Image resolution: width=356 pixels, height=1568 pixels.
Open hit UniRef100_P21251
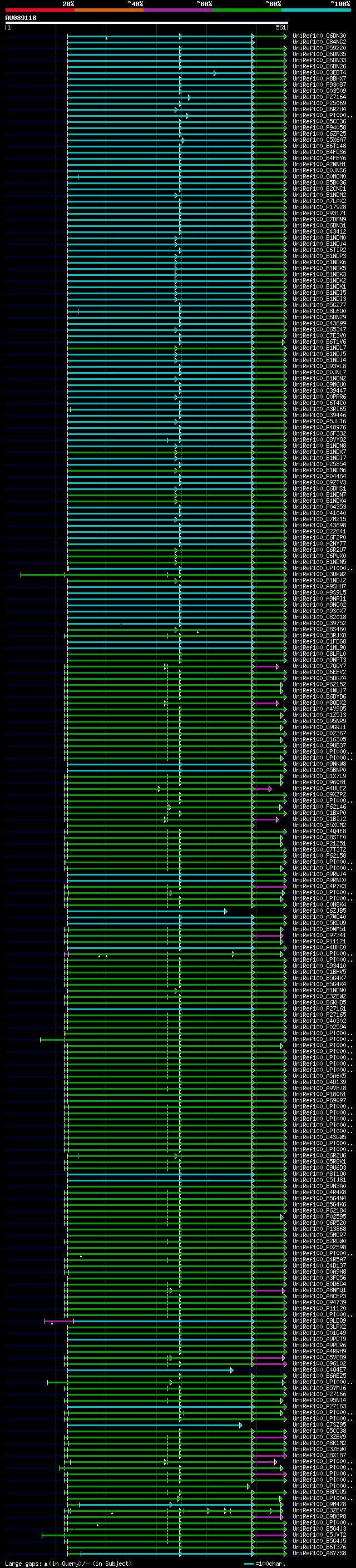(x=319, y=844)
